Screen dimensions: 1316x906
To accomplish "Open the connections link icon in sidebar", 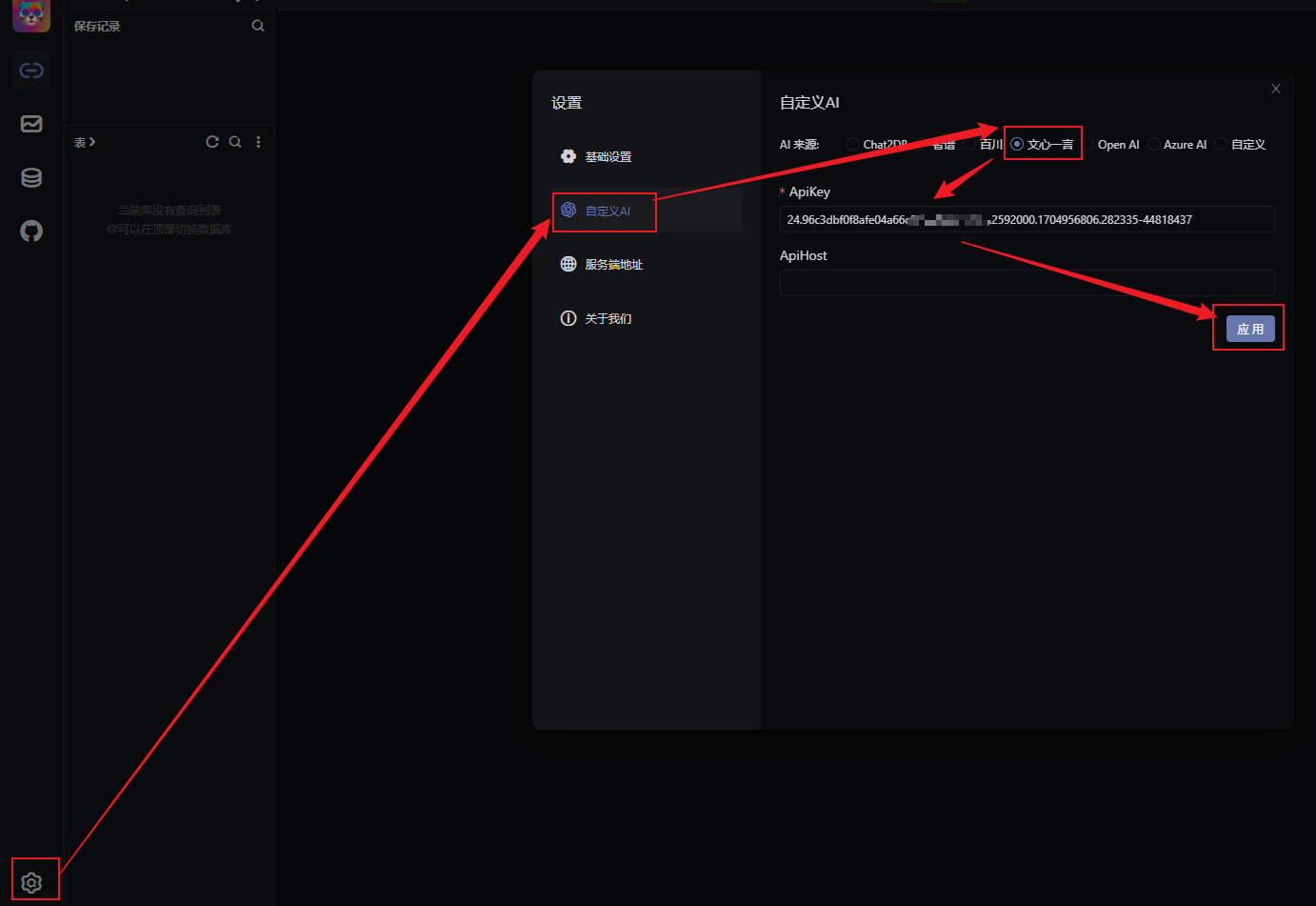I will (x=31, y=70).
